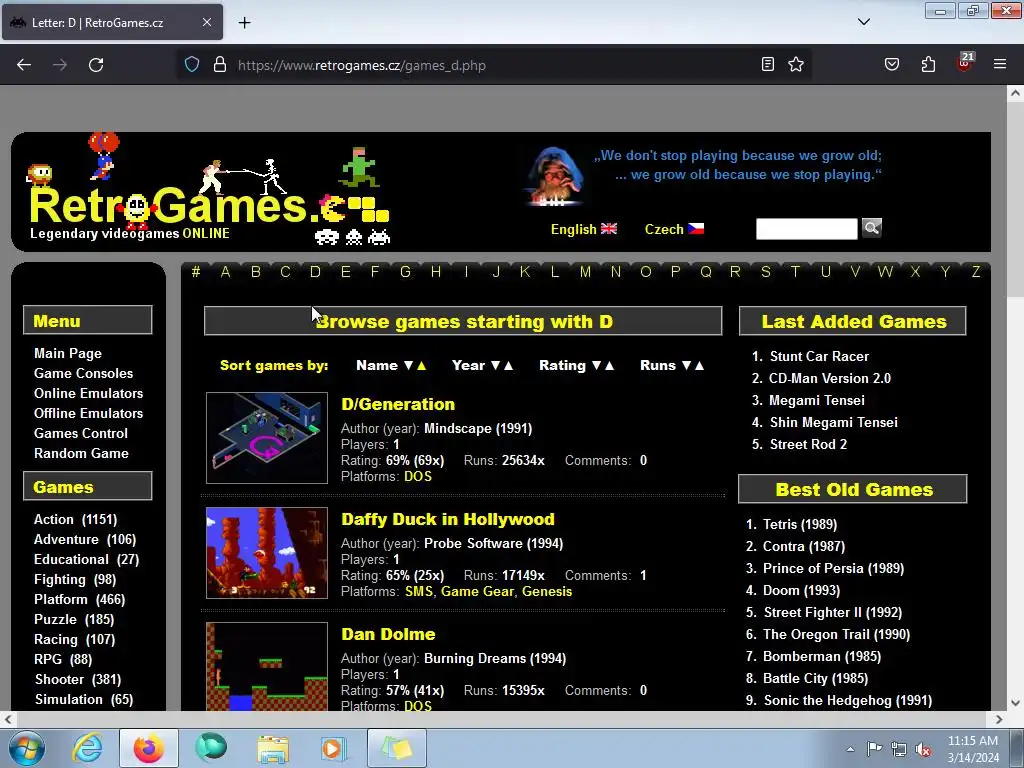
Task: Open the Pocket save icon
Action: pos(891,64)
